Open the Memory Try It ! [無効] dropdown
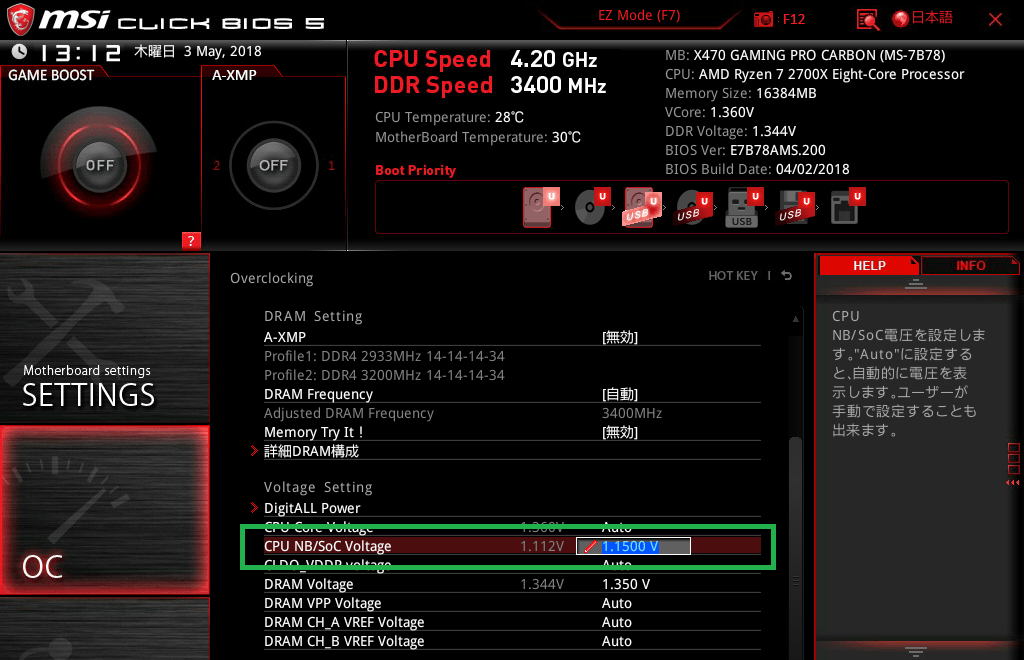Viewport: 1024px width, 660px height. pos(620,432)
